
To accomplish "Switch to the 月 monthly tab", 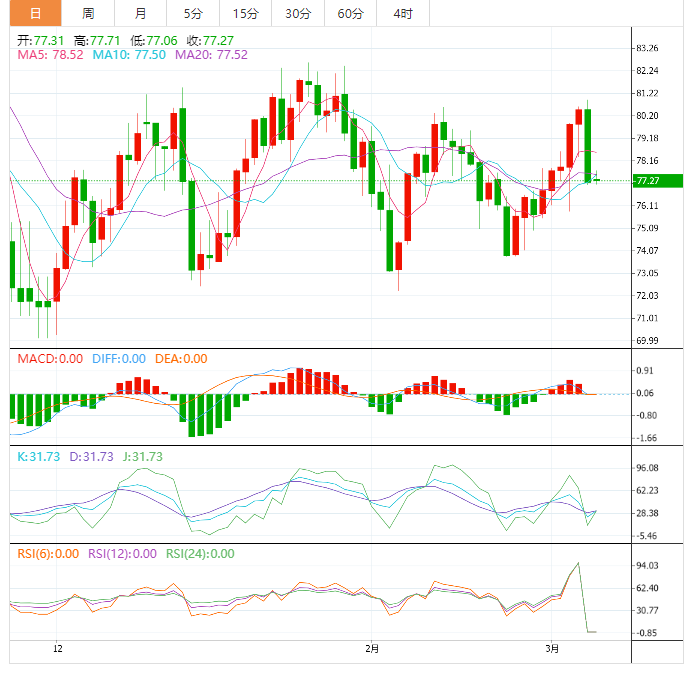I will tap(140, 13).
